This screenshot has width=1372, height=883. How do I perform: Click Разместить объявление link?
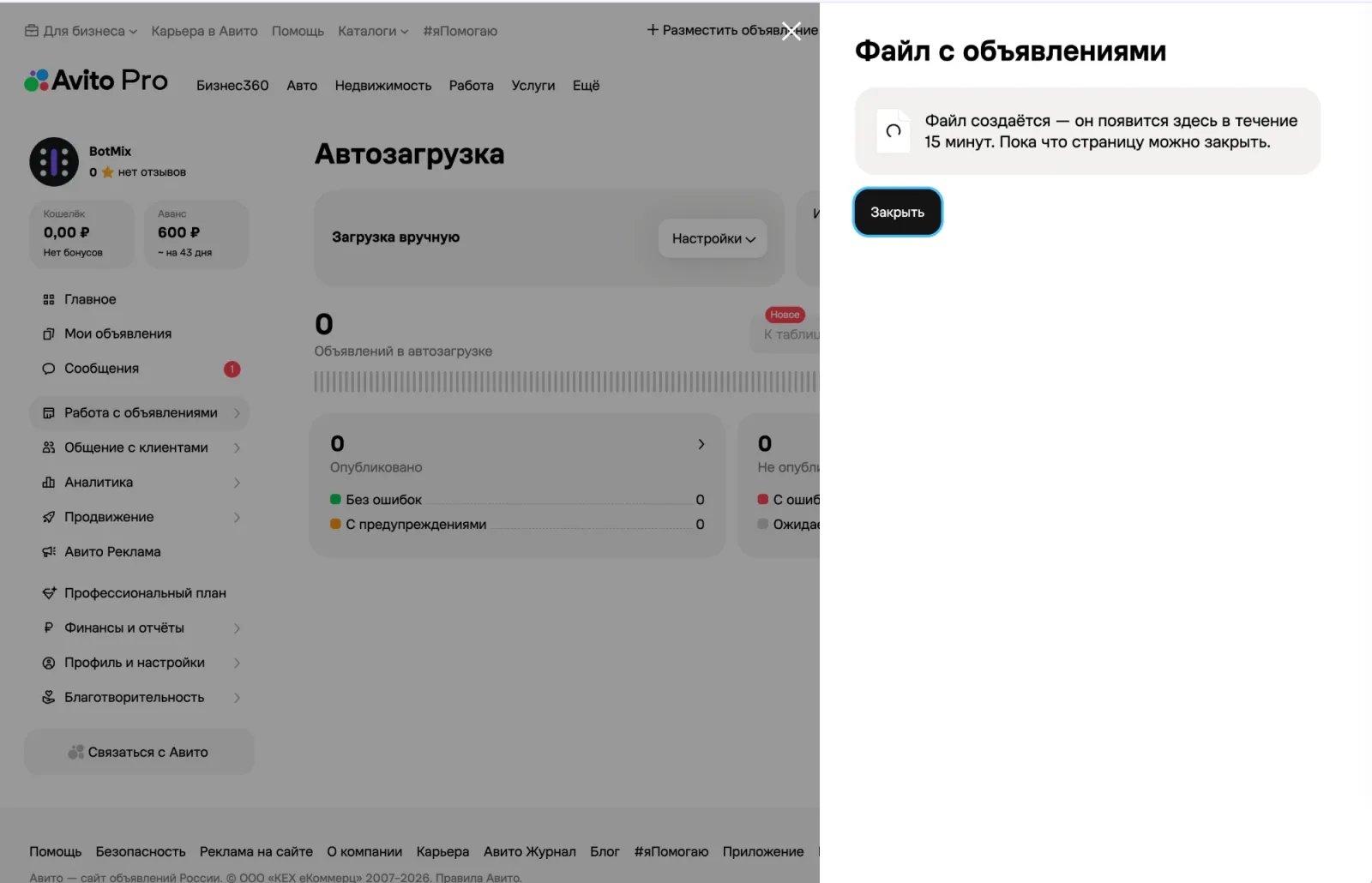point(732,30)
